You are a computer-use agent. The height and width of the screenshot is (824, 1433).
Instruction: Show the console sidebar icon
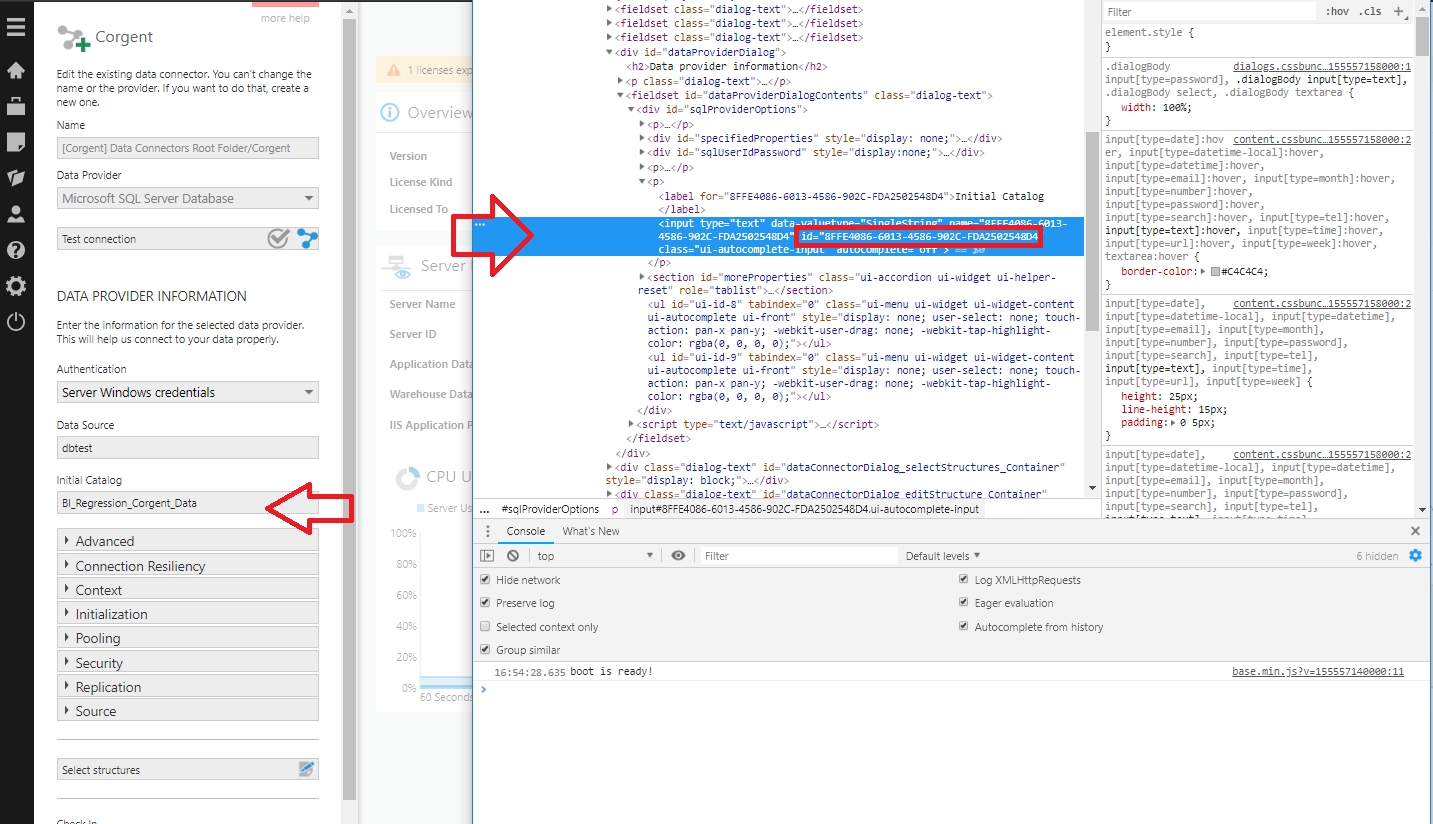tap(487, 555)
